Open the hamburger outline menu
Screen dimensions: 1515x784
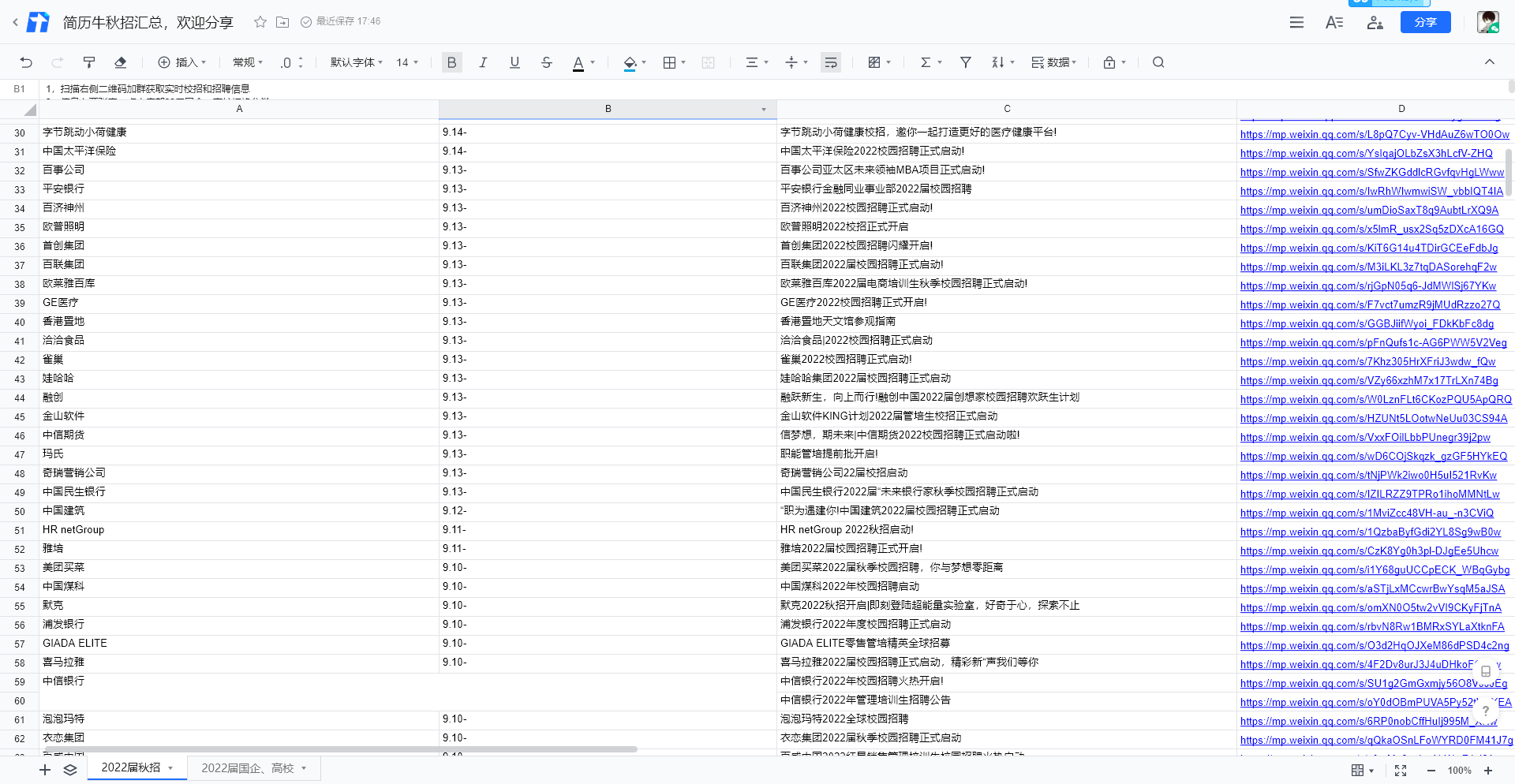click(1296, 22)
